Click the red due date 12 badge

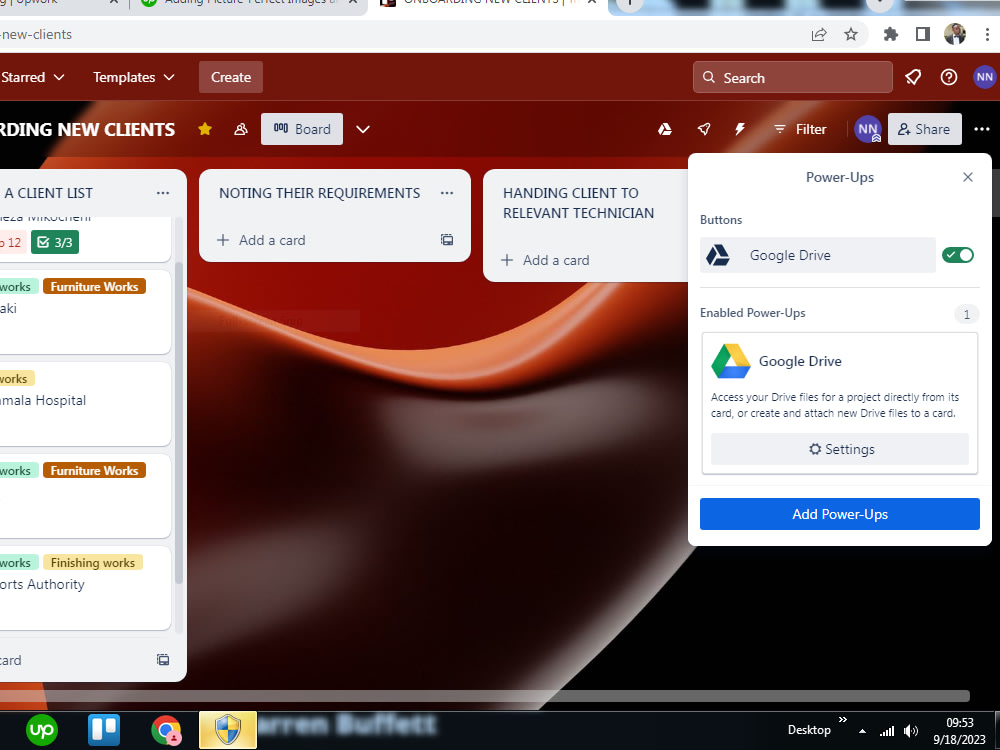click(11, 242)
